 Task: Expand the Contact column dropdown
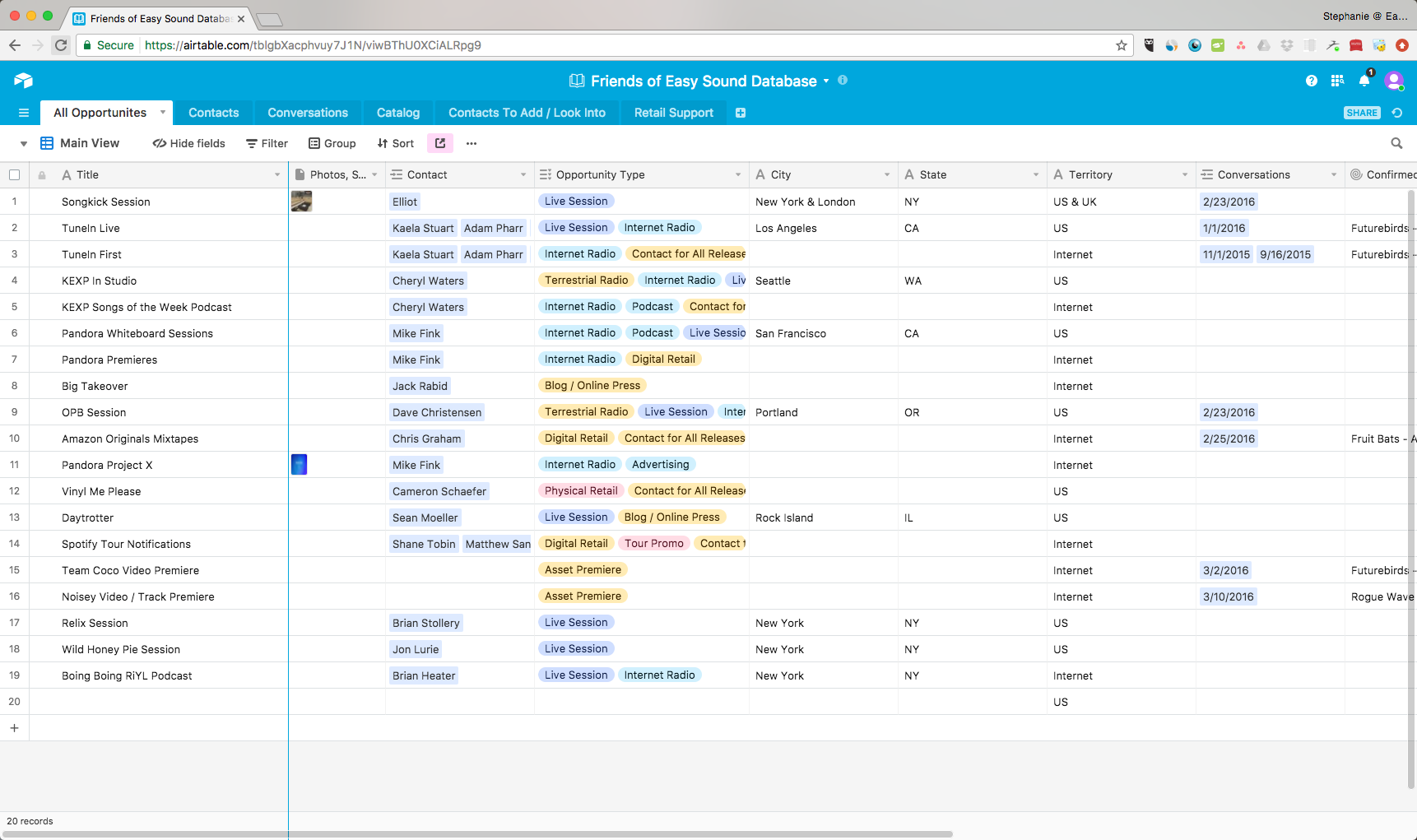pos(523,174)
